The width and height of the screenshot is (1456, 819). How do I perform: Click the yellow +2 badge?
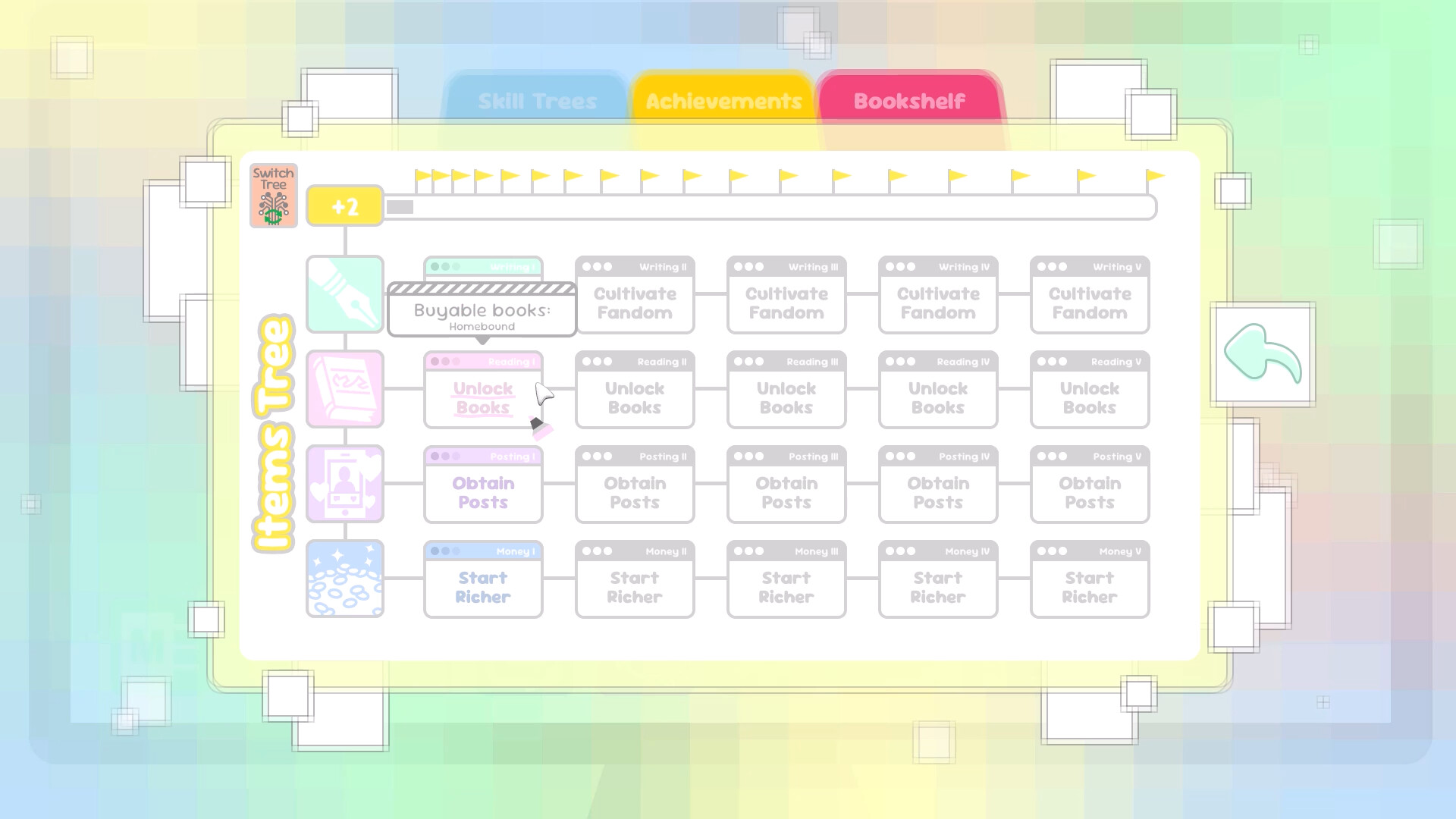click(x=344, y=206)
